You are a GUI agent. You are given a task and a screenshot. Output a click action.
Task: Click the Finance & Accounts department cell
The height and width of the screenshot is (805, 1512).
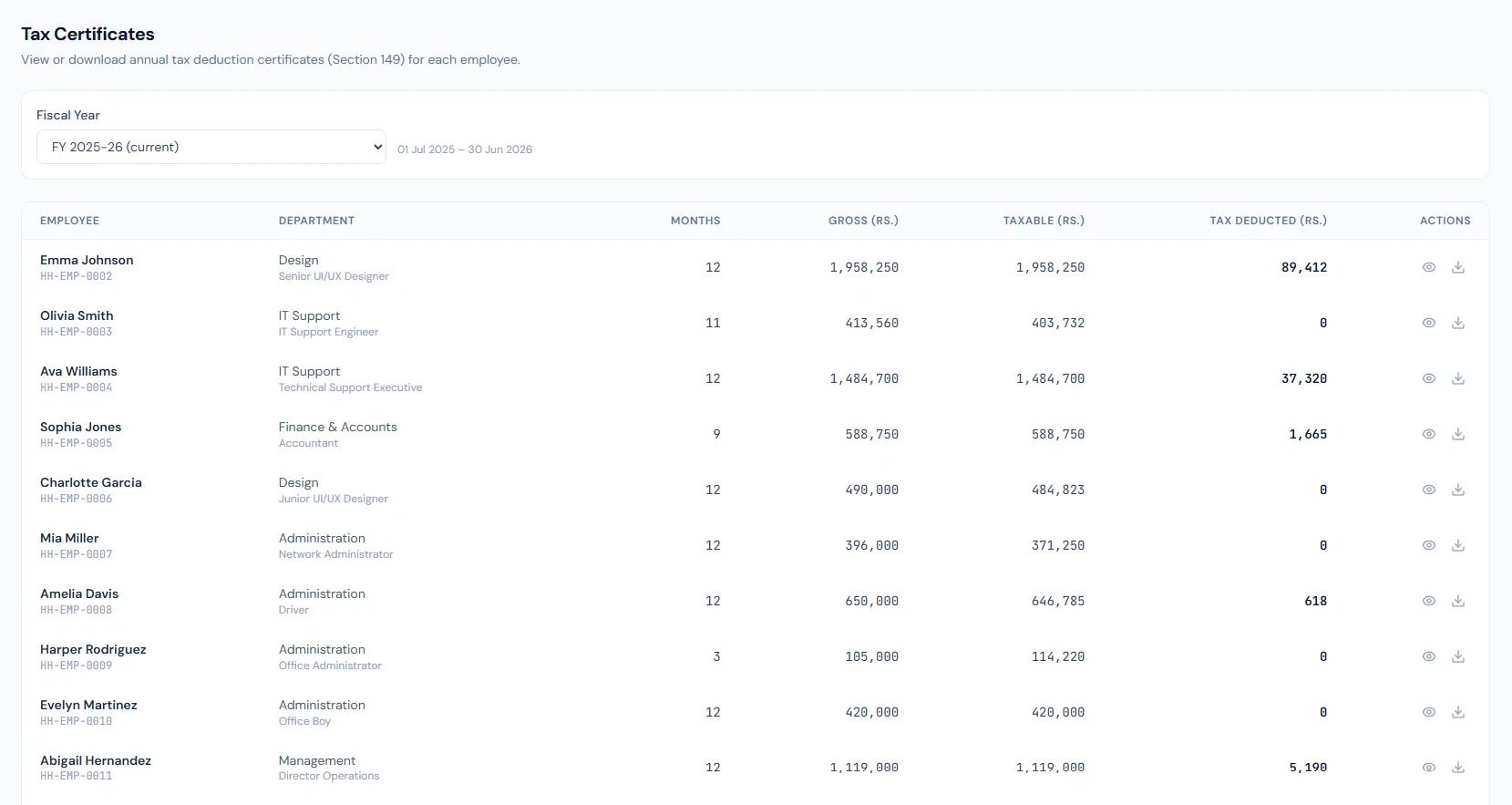(x=338, y=427)
